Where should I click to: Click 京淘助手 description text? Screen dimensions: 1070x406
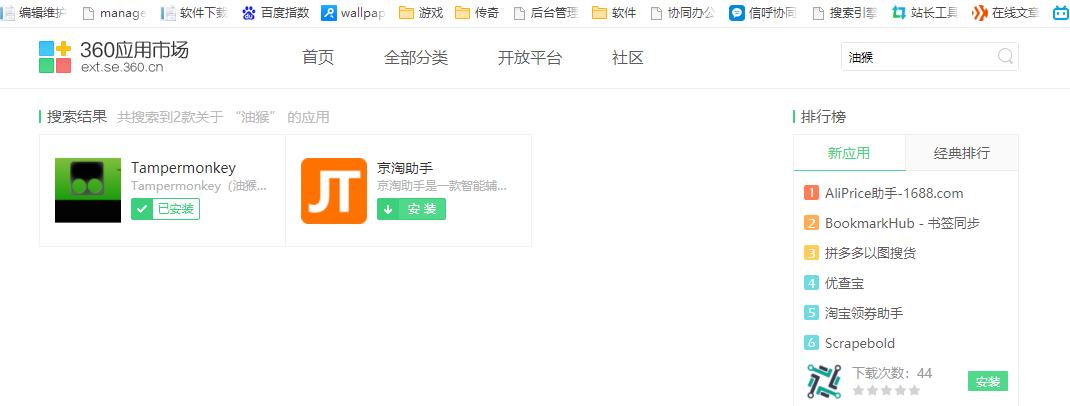(x=442, y=186)
